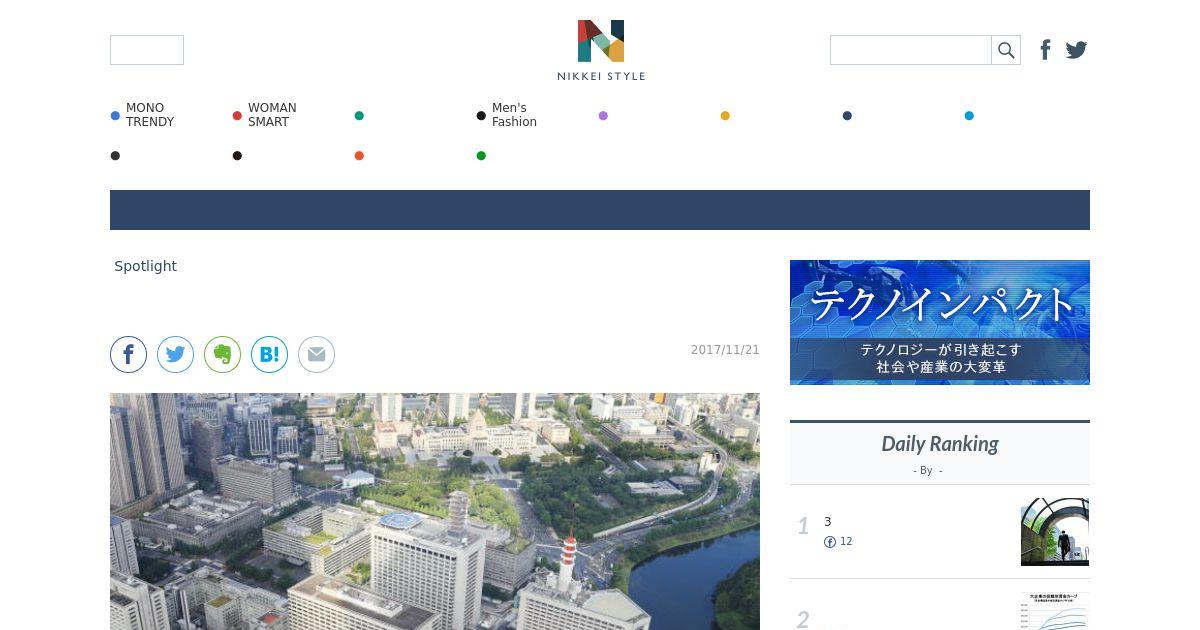
Task: Click the Spotlight category link
Action: (x=145, y=266)
